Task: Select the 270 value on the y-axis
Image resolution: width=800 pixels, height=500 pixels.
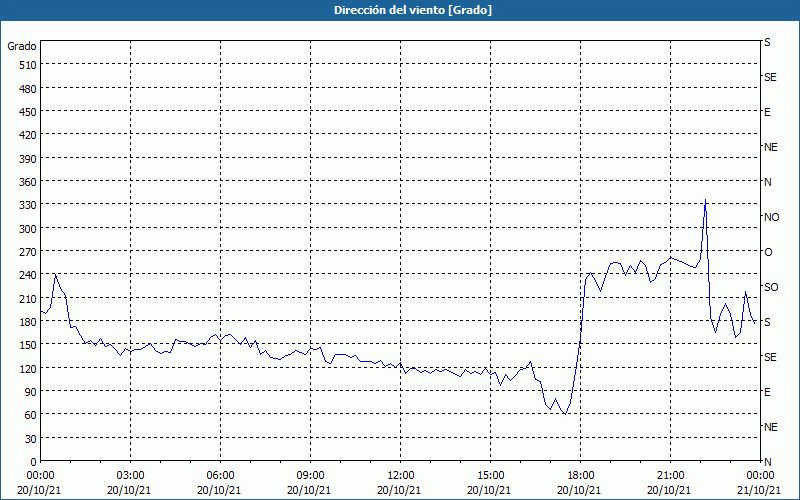Action: click(x=28, y=252)
